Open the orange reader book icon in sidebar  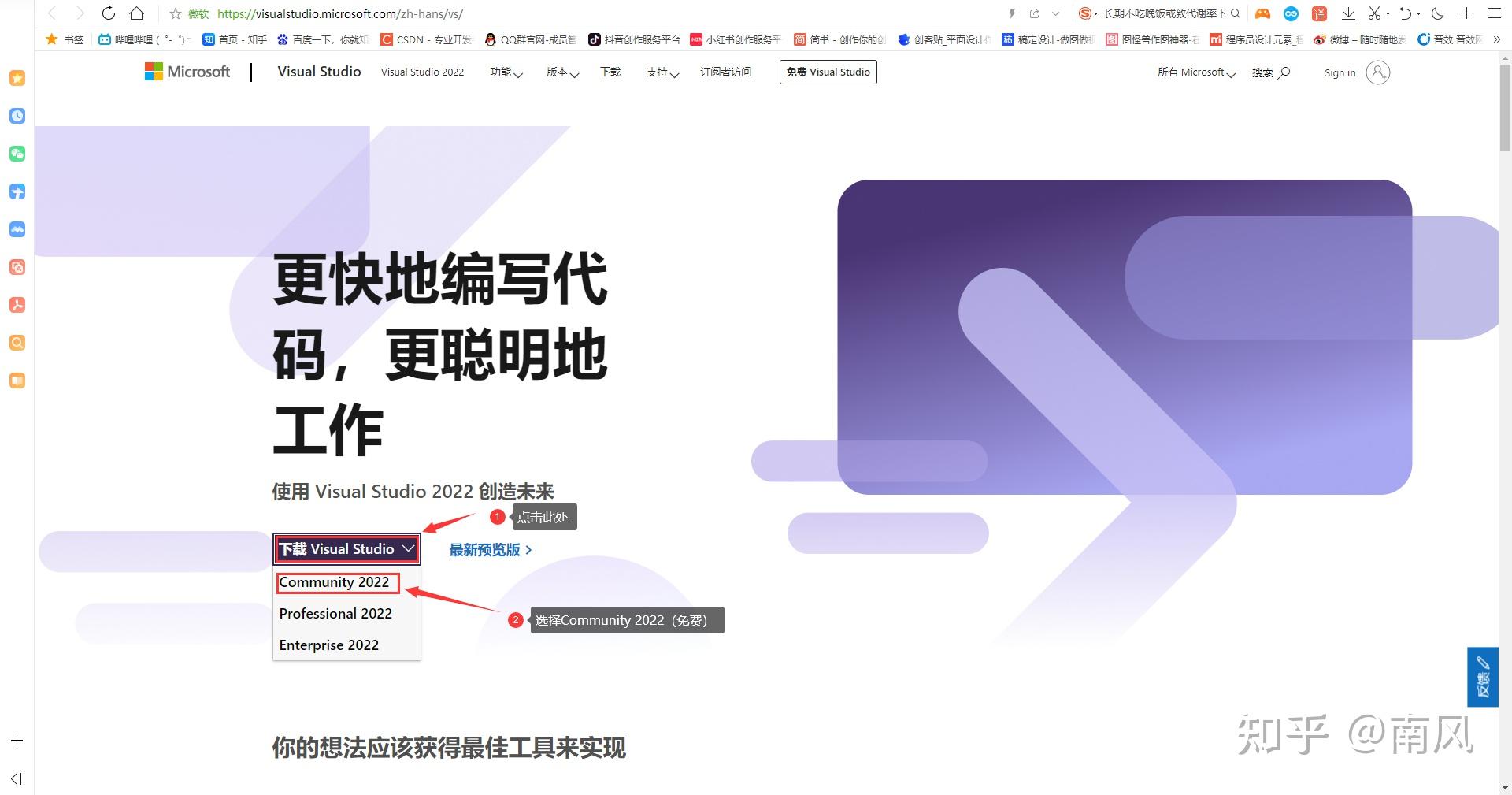17,381
